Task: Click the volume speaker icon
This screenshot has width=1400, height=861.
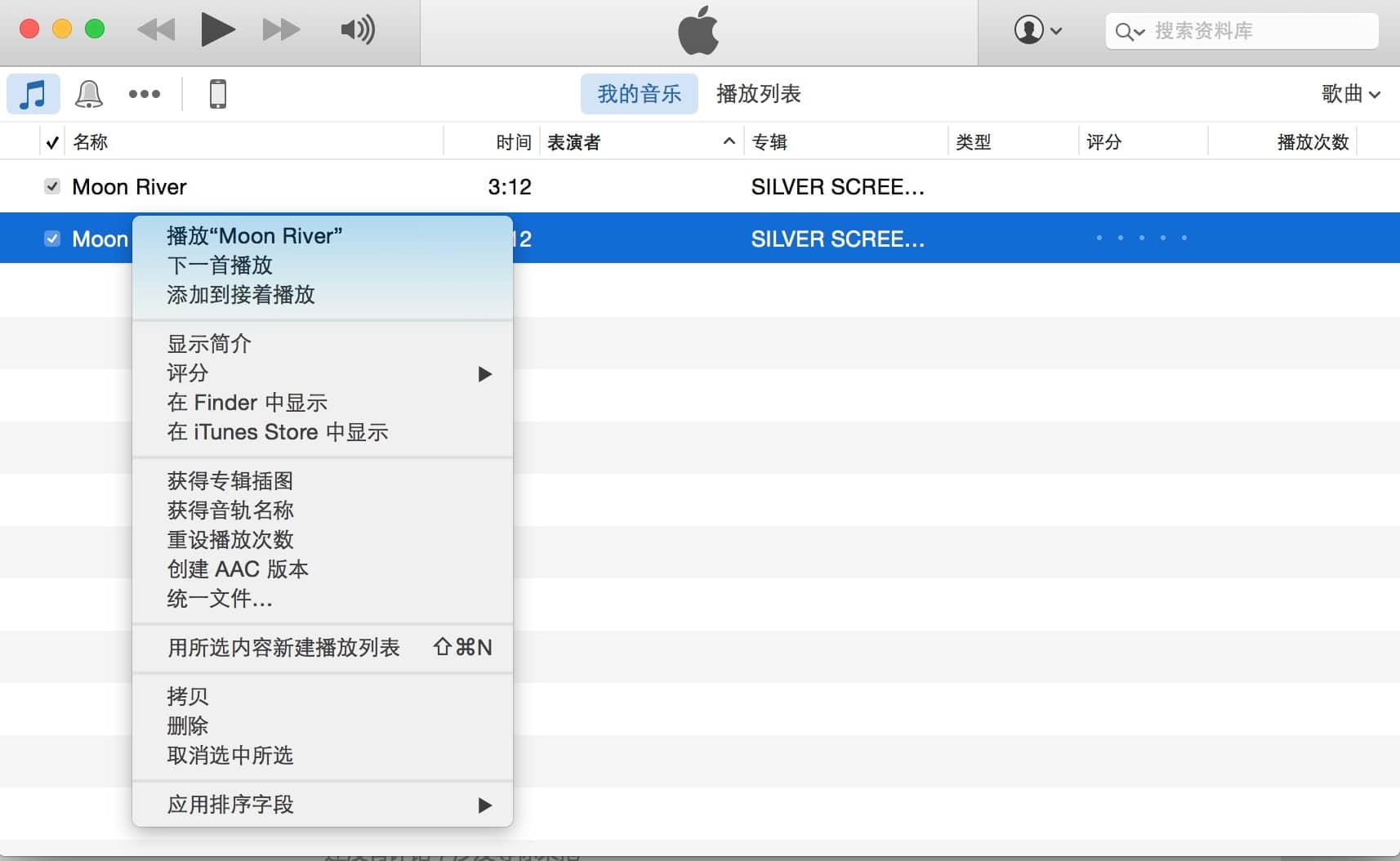Action: pos(358,30)
